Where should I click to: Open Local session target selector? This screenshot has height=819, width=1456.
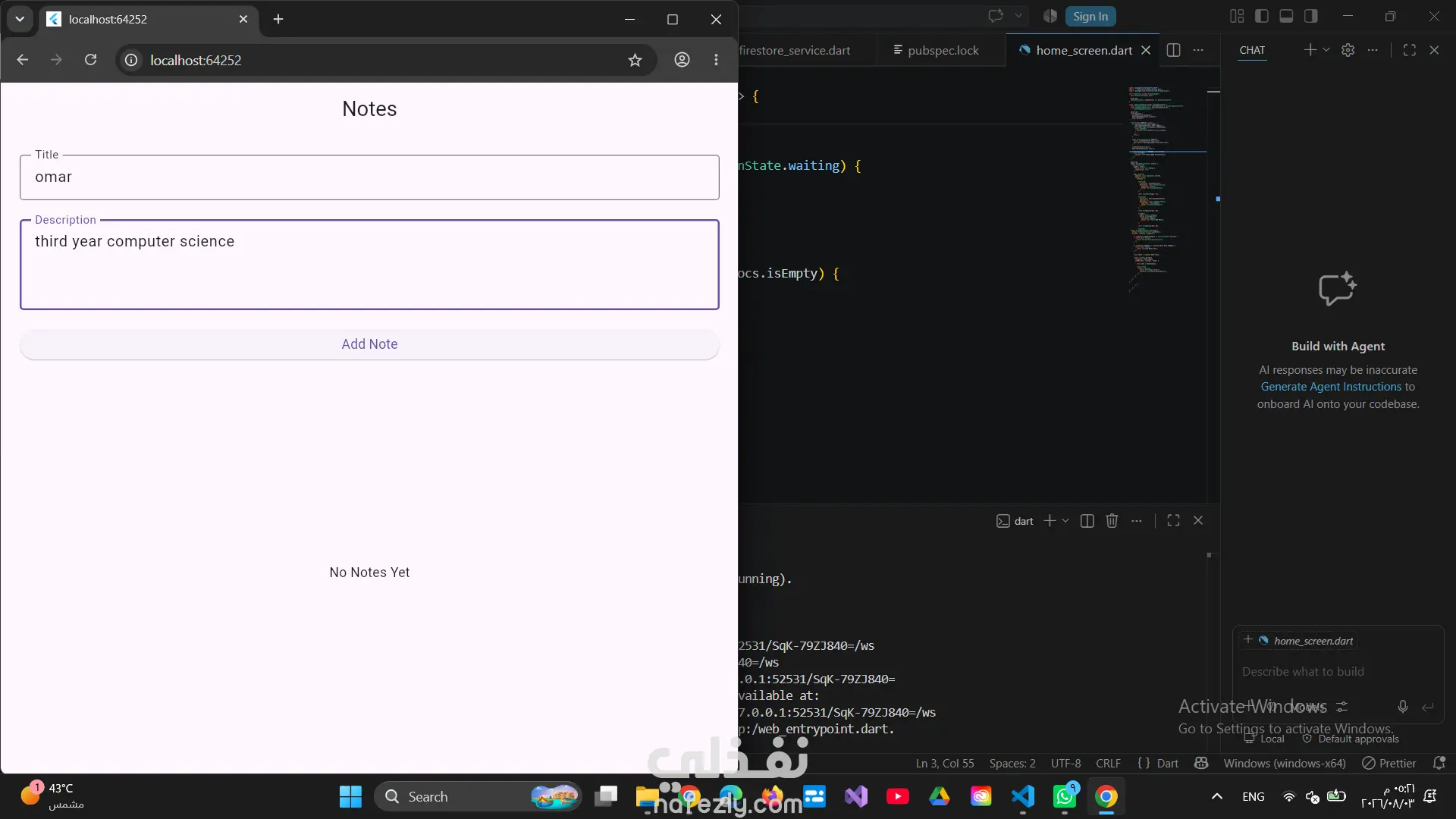(x=1264, y=739)
